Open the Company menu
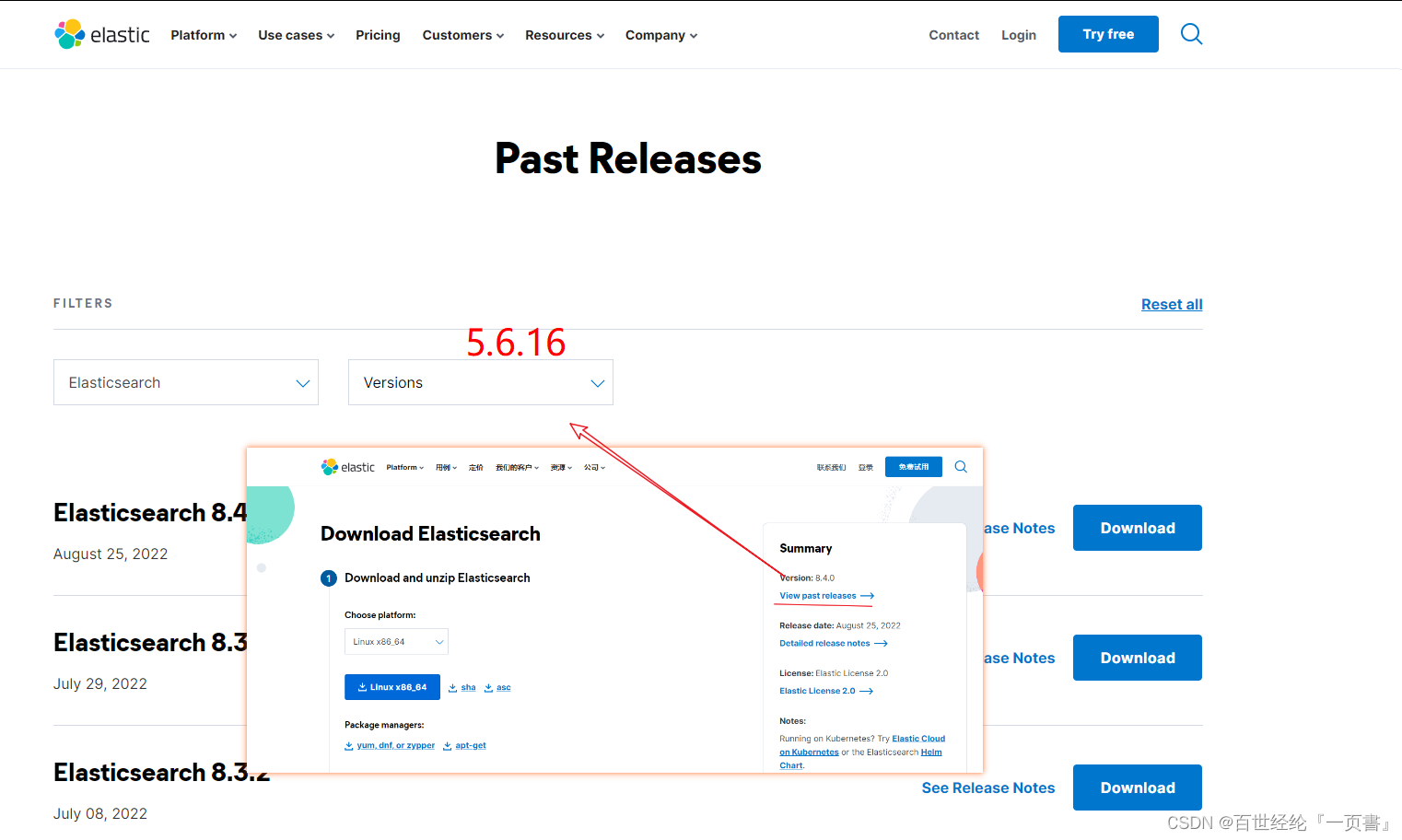The image size is (1402, 840). tap(660, 35)
